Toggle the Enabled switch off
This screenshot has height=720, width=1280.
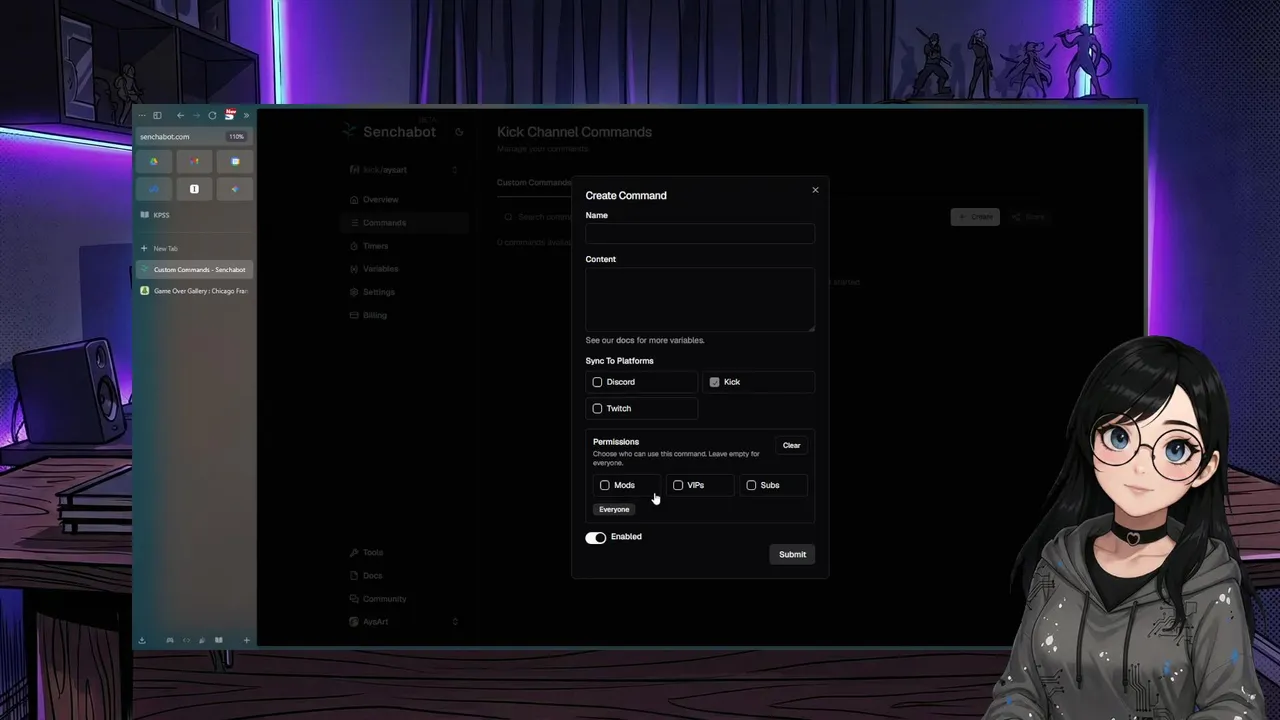pos(596,537)
